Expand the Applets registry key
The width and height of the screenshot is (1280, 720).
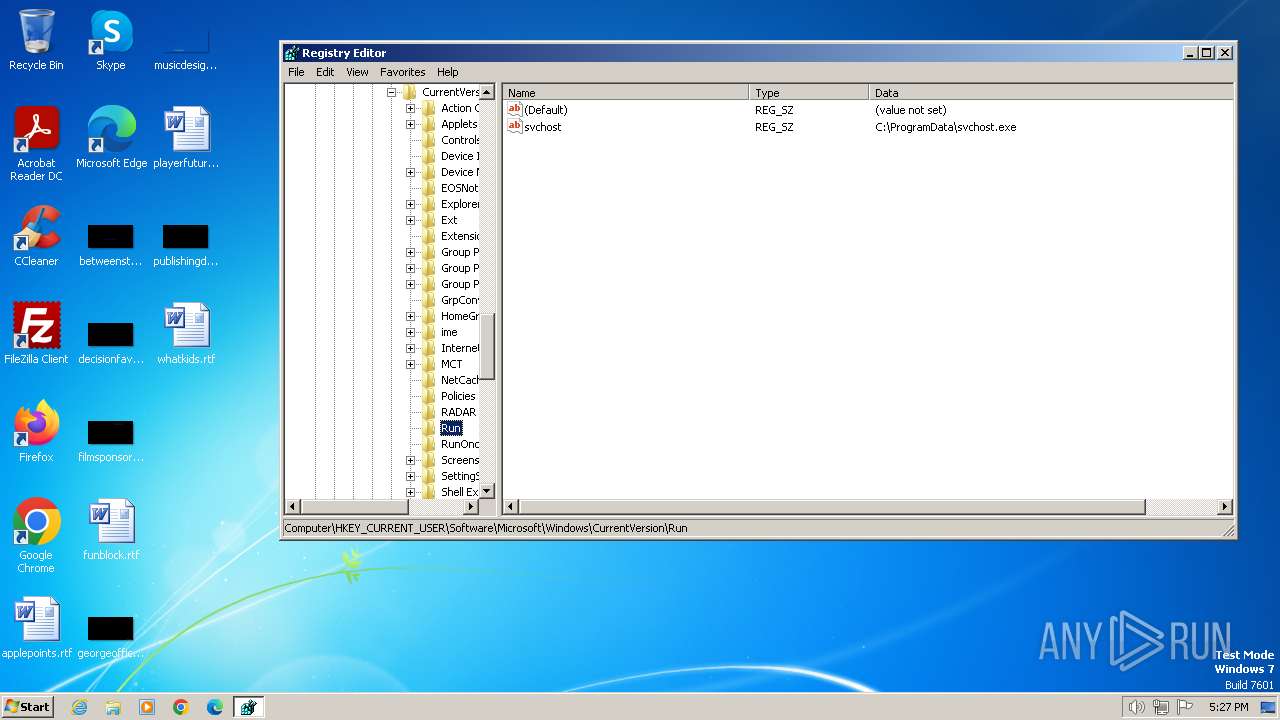(410, 124)
